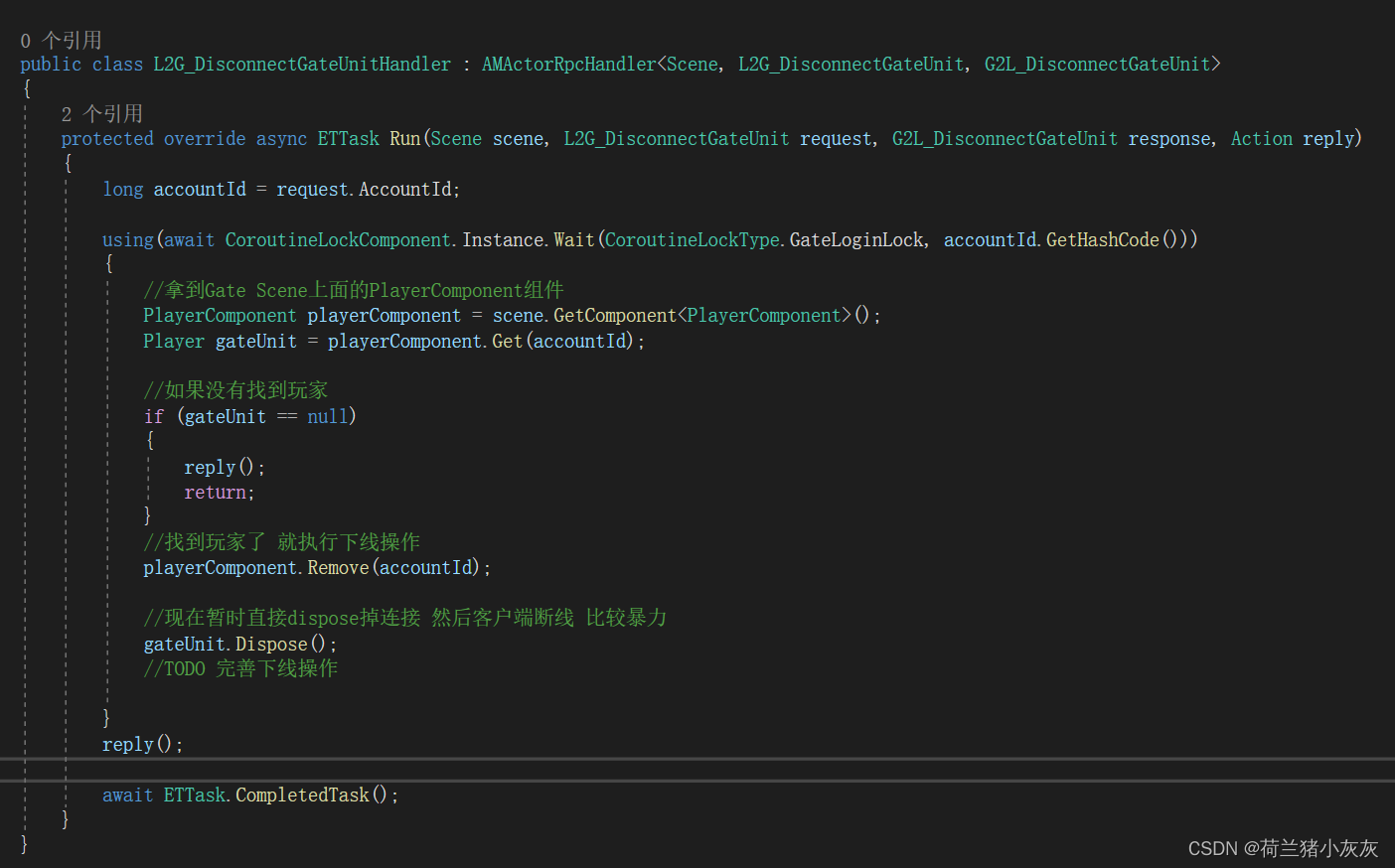This screenshot has height=868, width=1395.
Task: Click comment starting "//现在暂时直接dispose掉连接"
Action: click(404, 619)
